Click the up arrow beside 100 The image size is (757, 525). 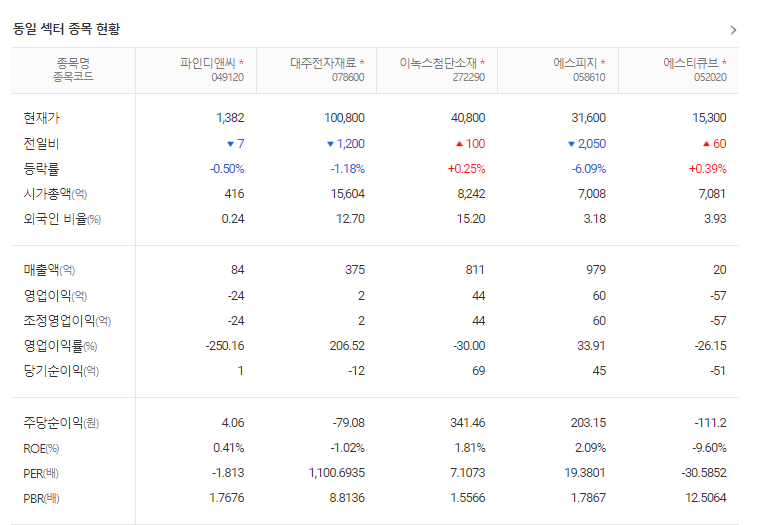pyautogui.click(x=459, y=143)
